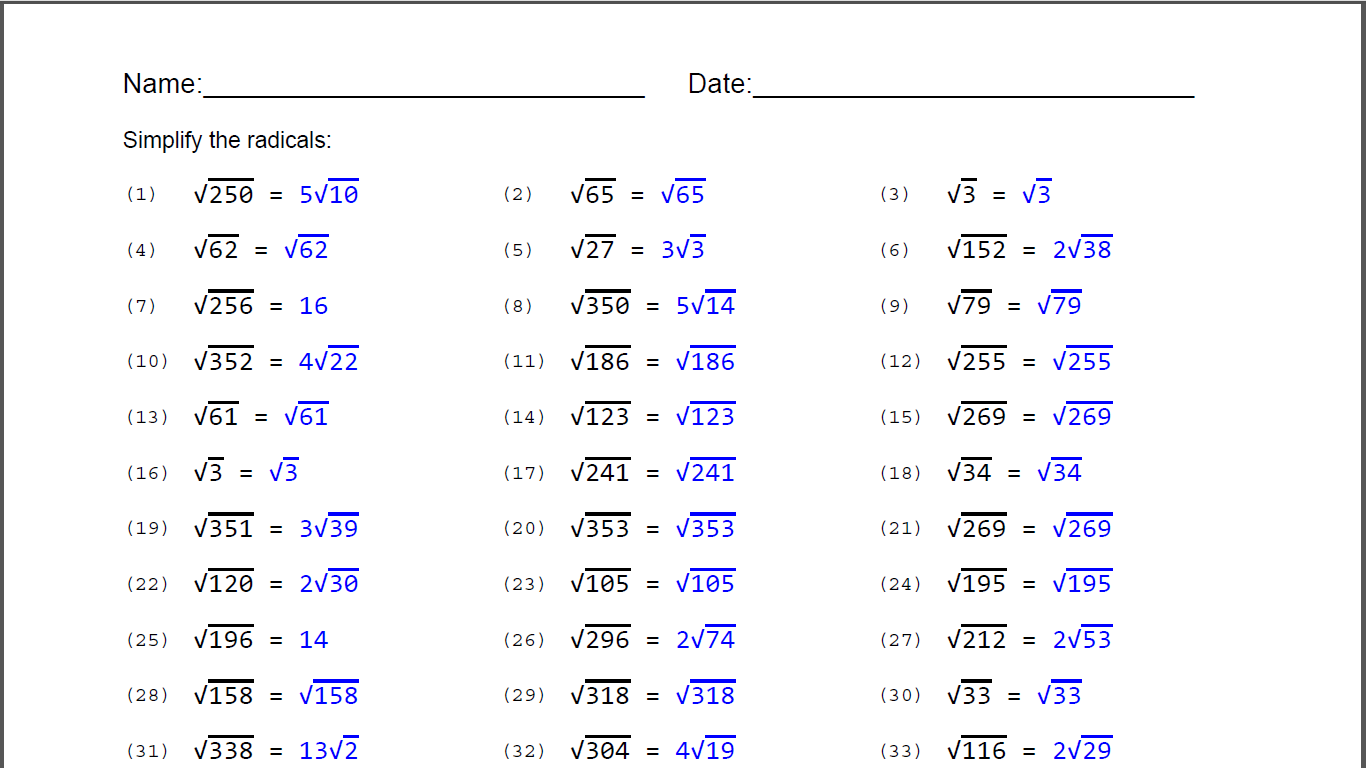Click the blue answer 3√39

coord(329,528)
